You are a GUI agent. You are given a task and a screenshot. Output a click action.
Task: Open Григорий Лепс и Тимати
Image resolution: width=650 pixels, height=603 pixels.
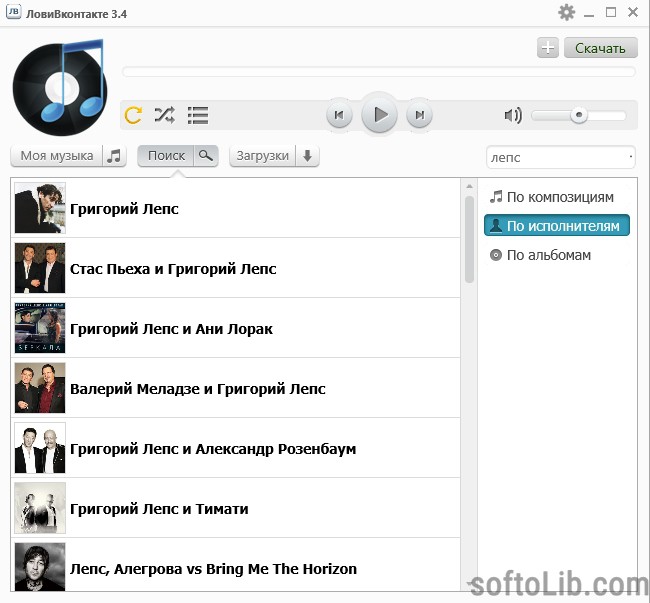pos(235,508)
